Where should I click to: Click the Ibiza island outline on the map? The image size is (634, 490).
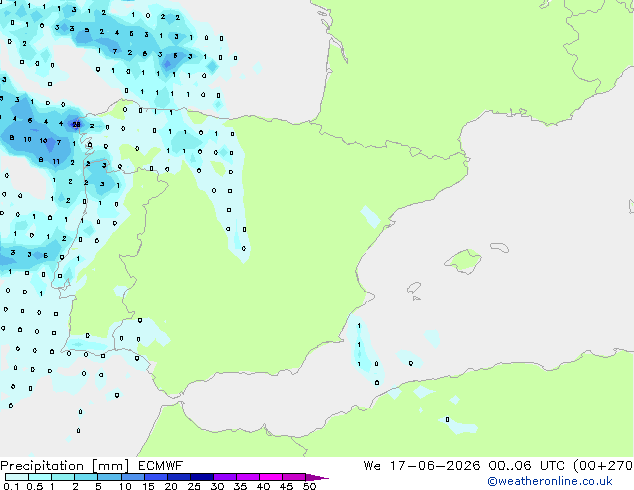pyautogui.click(x=414, y=288)
